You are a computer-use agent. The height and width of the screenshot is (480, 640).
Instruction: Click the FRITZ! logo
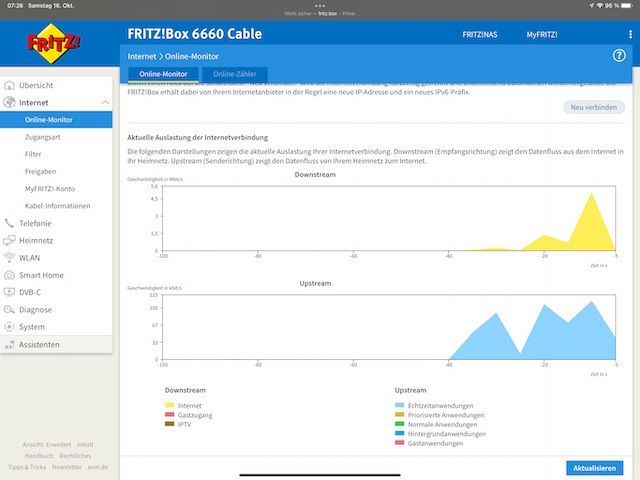[53, 43]
